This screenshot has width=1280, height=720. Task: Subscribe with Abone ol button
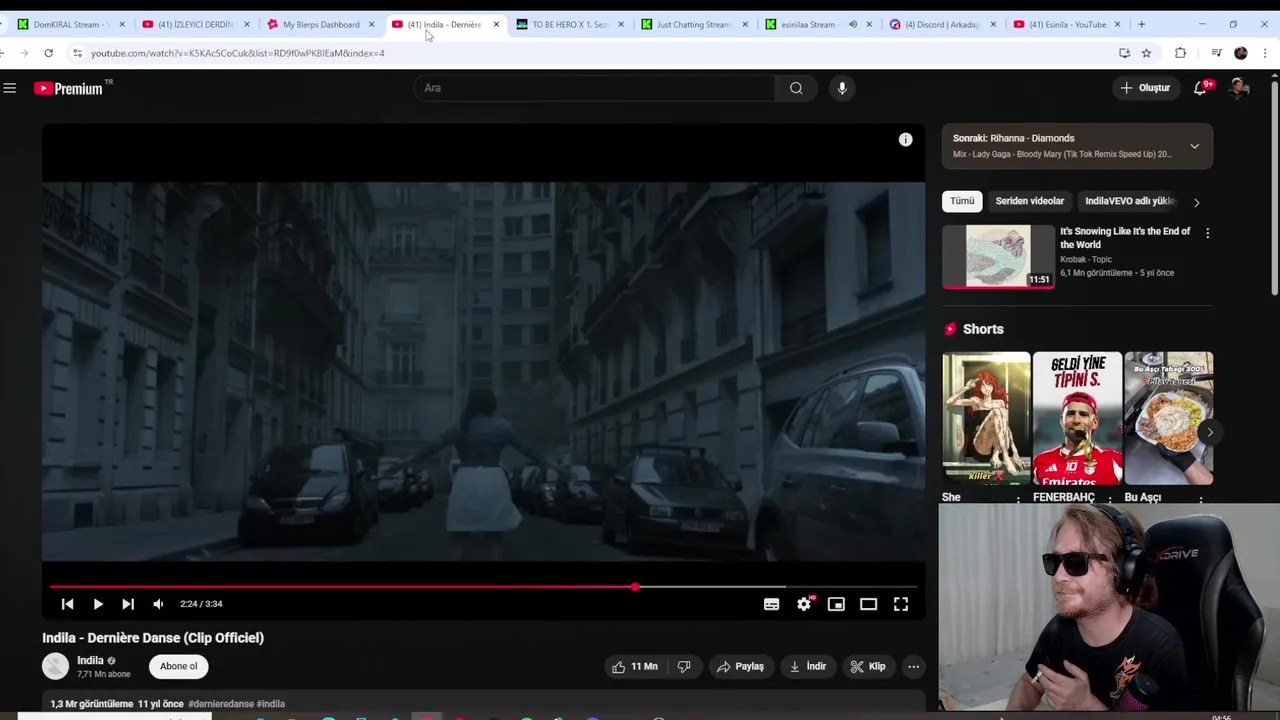pos(179,666)
